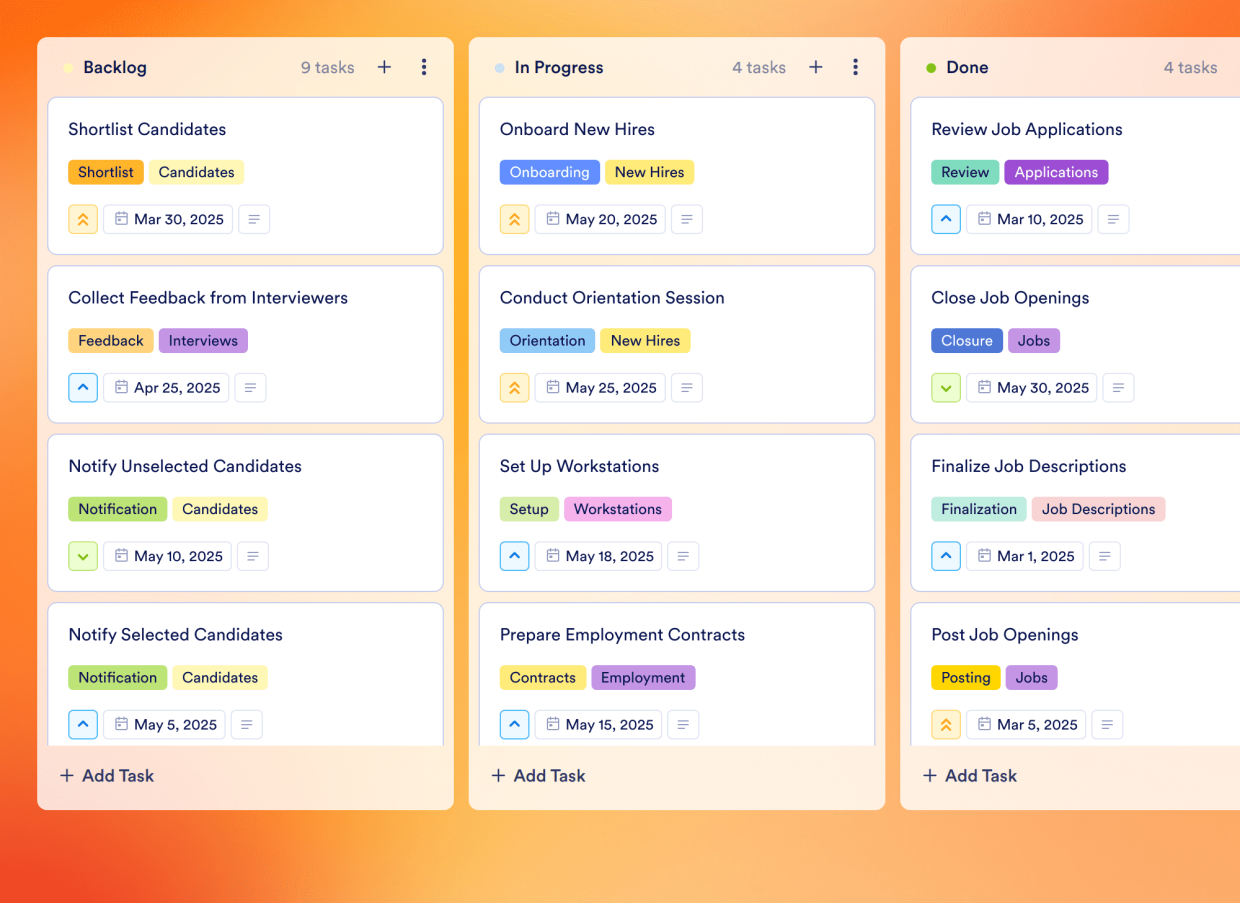
Task: Click priority icon on Post Job Openings card
Action: tap(946, 724)
